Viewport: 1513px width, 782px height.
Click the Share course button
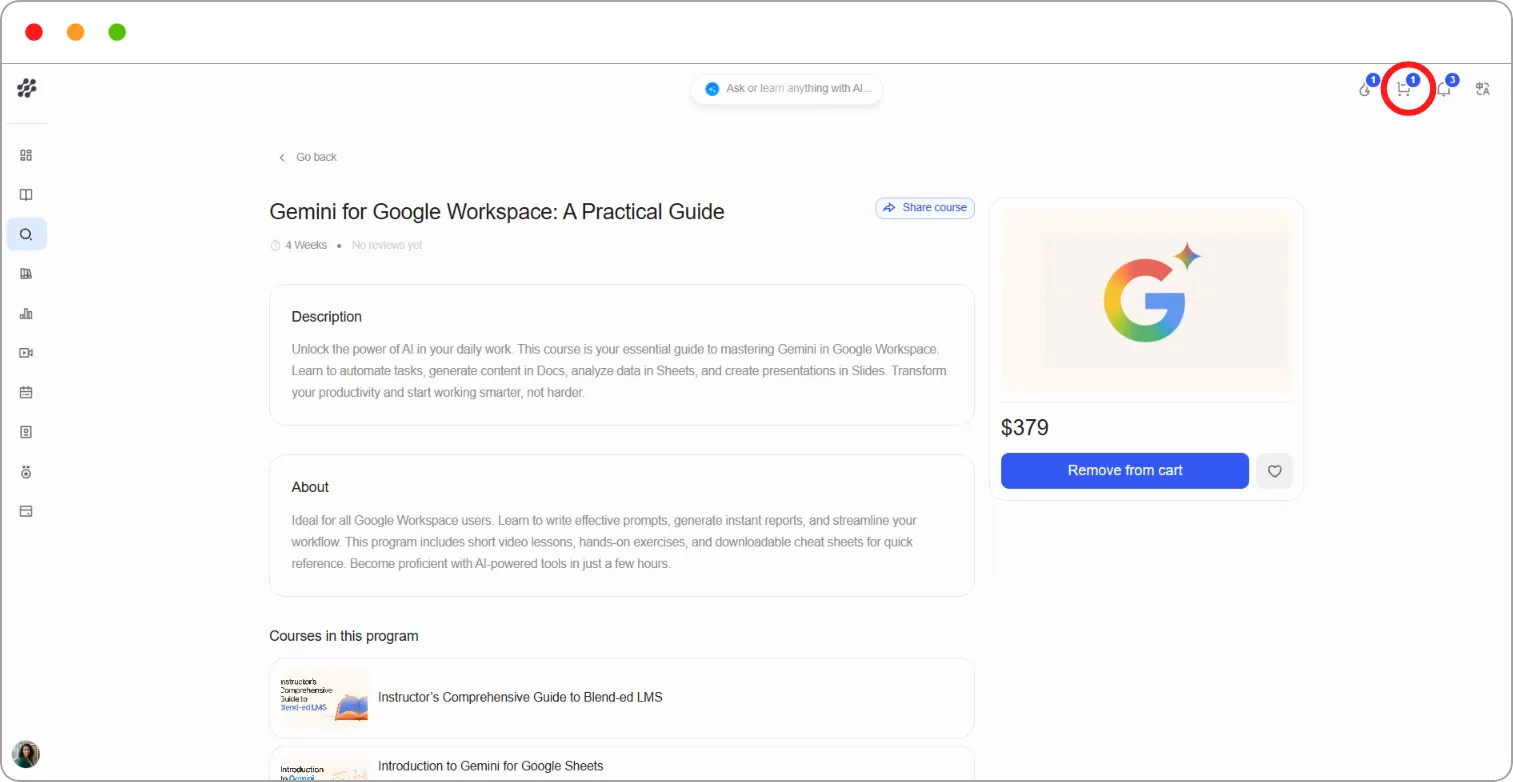925,208
